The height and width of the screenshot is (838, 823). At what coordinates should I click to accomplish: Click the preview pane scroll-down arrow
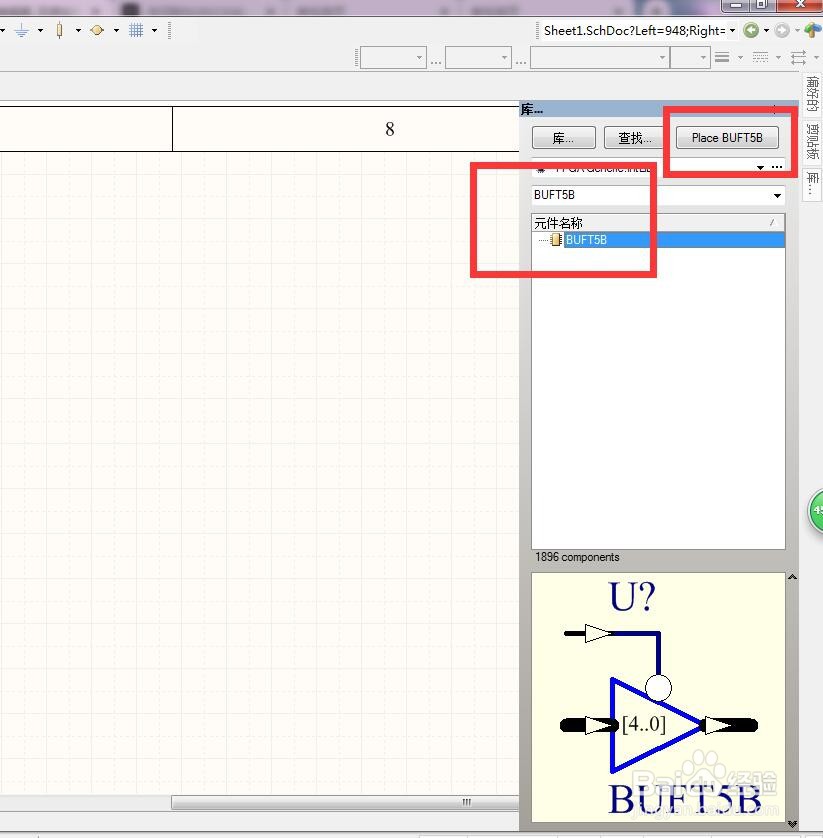[793, 824]
